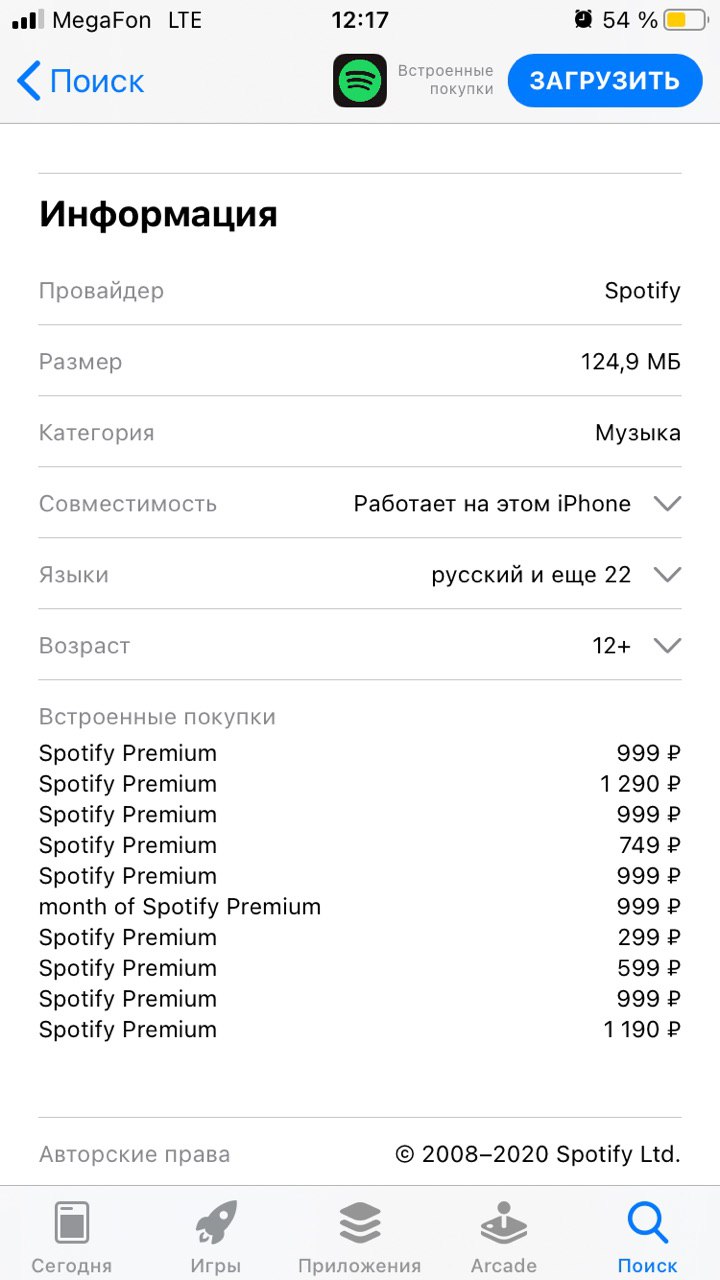Open the Игры rocket tab
The width and height of the screenshot is (720, 1280).
tap(216, 1223)
